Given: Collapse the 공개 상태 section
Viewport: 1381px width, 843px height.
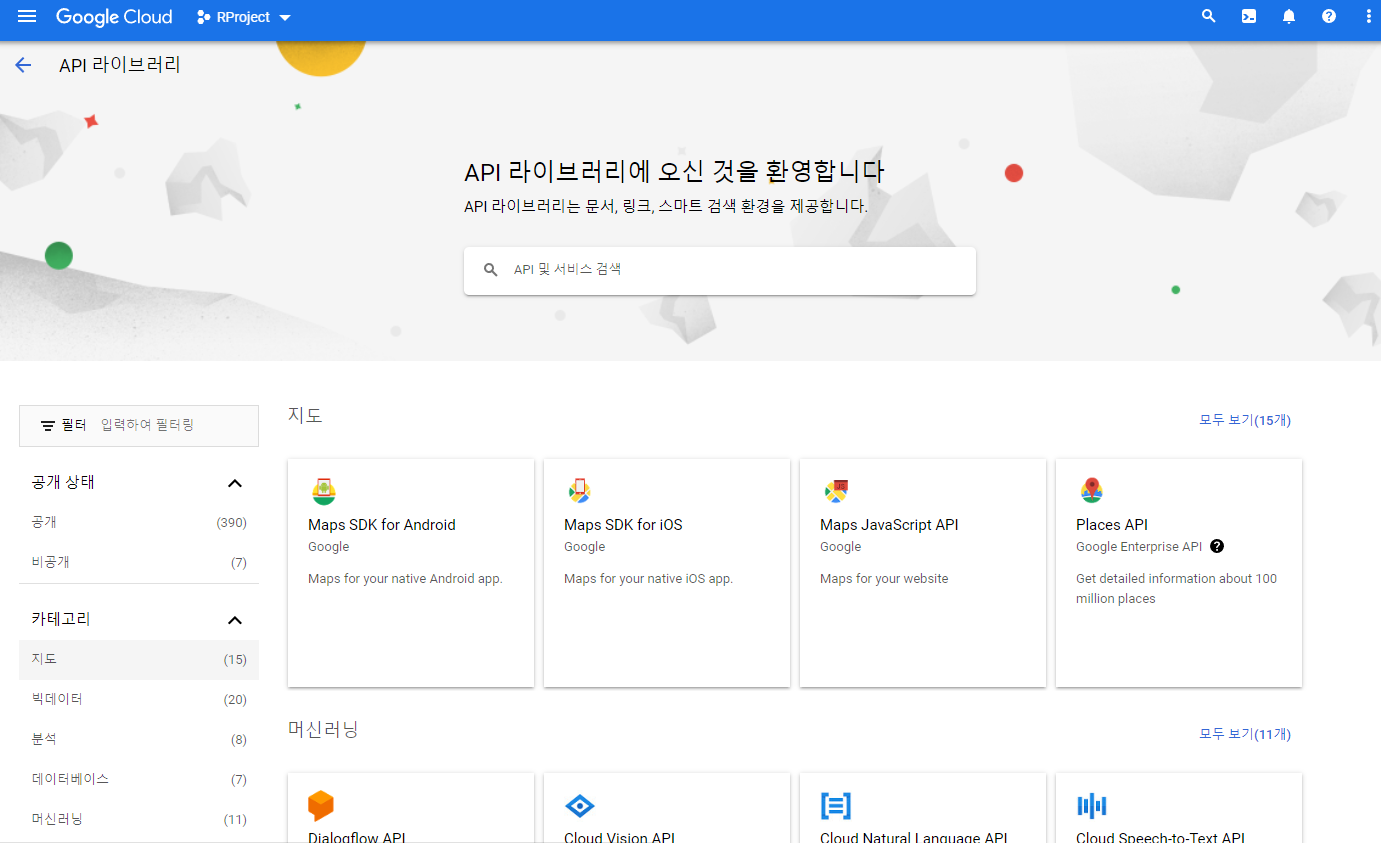Looking at the screenshot, I should point(235,483).
